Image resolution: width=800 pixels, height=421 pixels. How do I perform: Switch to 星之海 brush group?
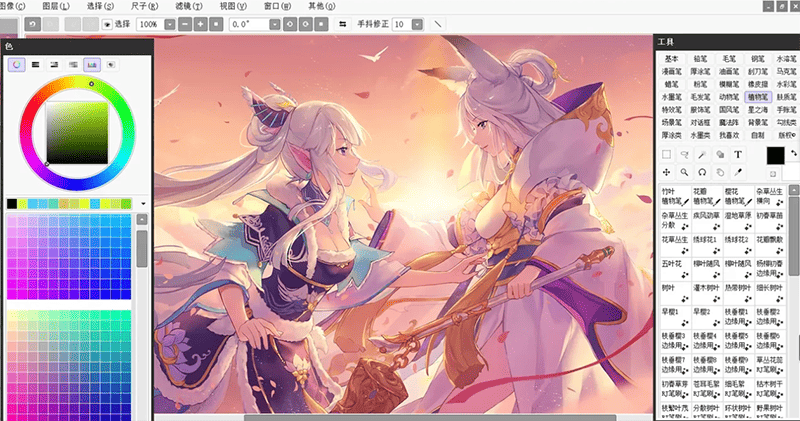click(758, 110)
